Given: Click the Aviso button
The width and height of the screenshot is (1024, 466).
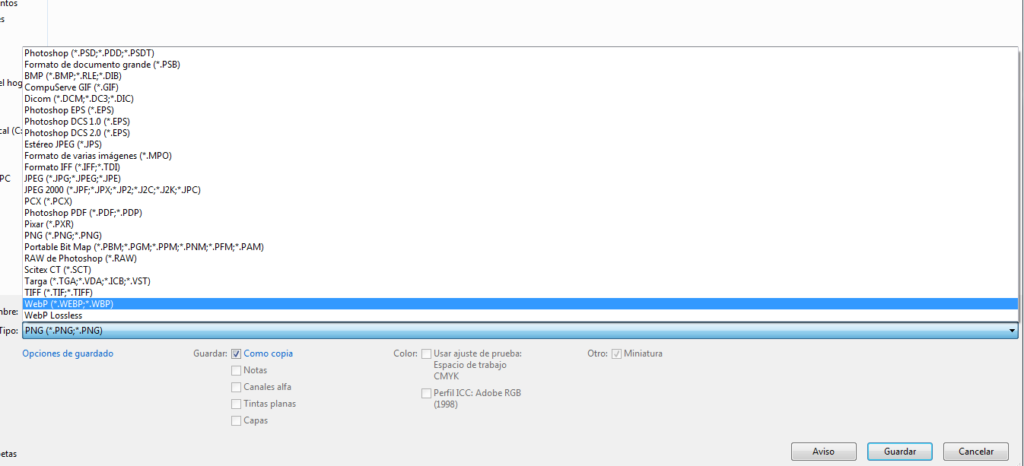Looking at the screenshot, I should point(824,451).
